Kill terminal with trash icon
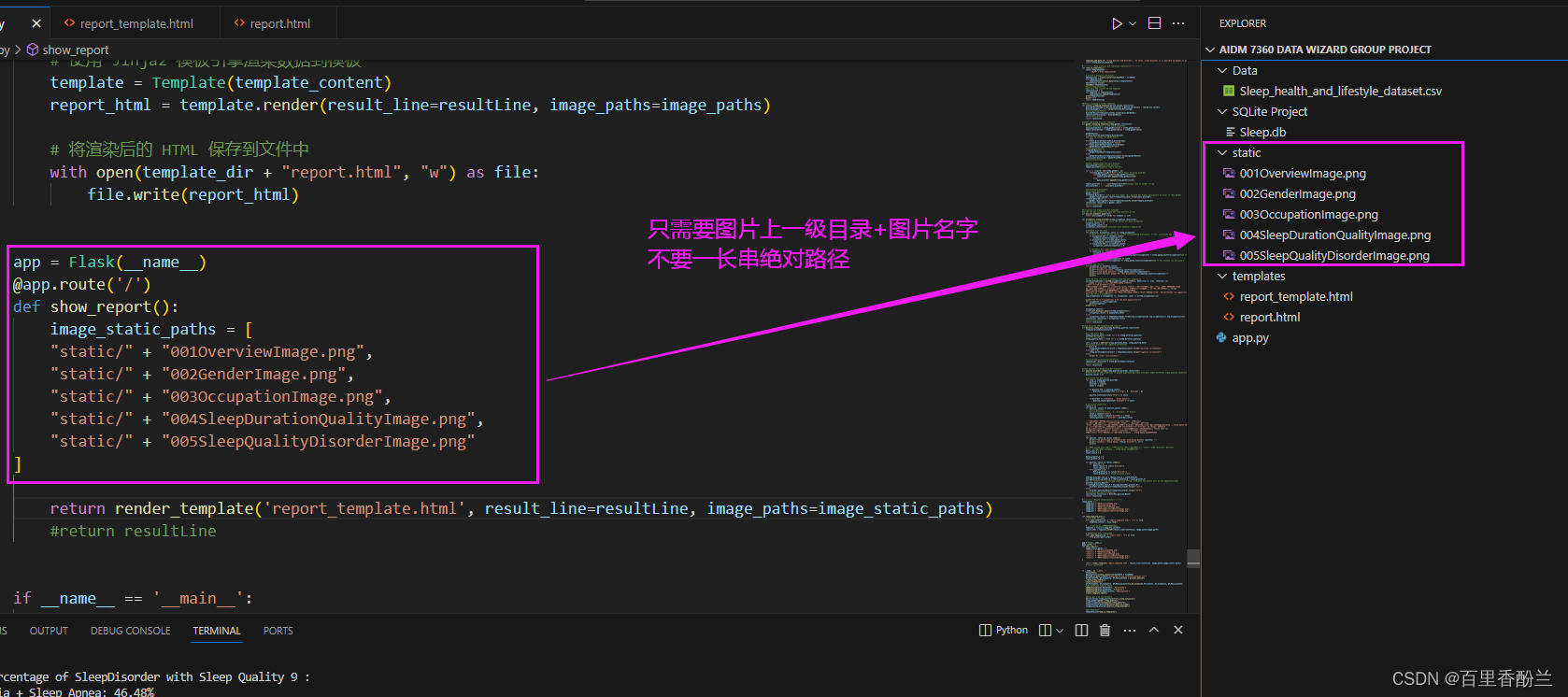Image resolution: width=1568 pixels, height=697 pixels. (1105, 631)
